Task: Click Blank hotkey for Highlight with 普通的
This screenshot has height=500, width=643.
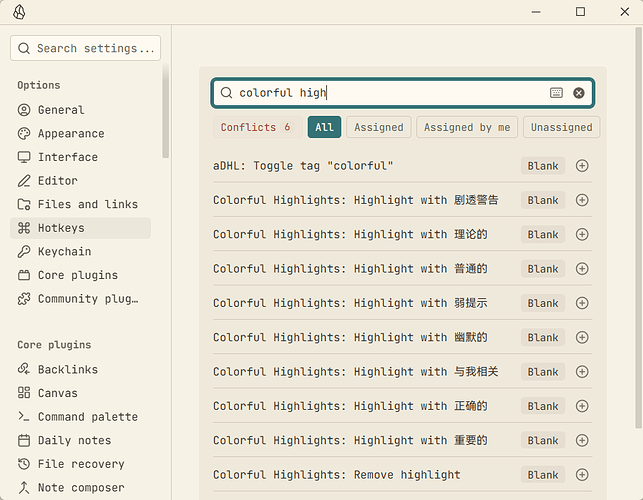Action: pyautogui.click(x=543, y=269)
